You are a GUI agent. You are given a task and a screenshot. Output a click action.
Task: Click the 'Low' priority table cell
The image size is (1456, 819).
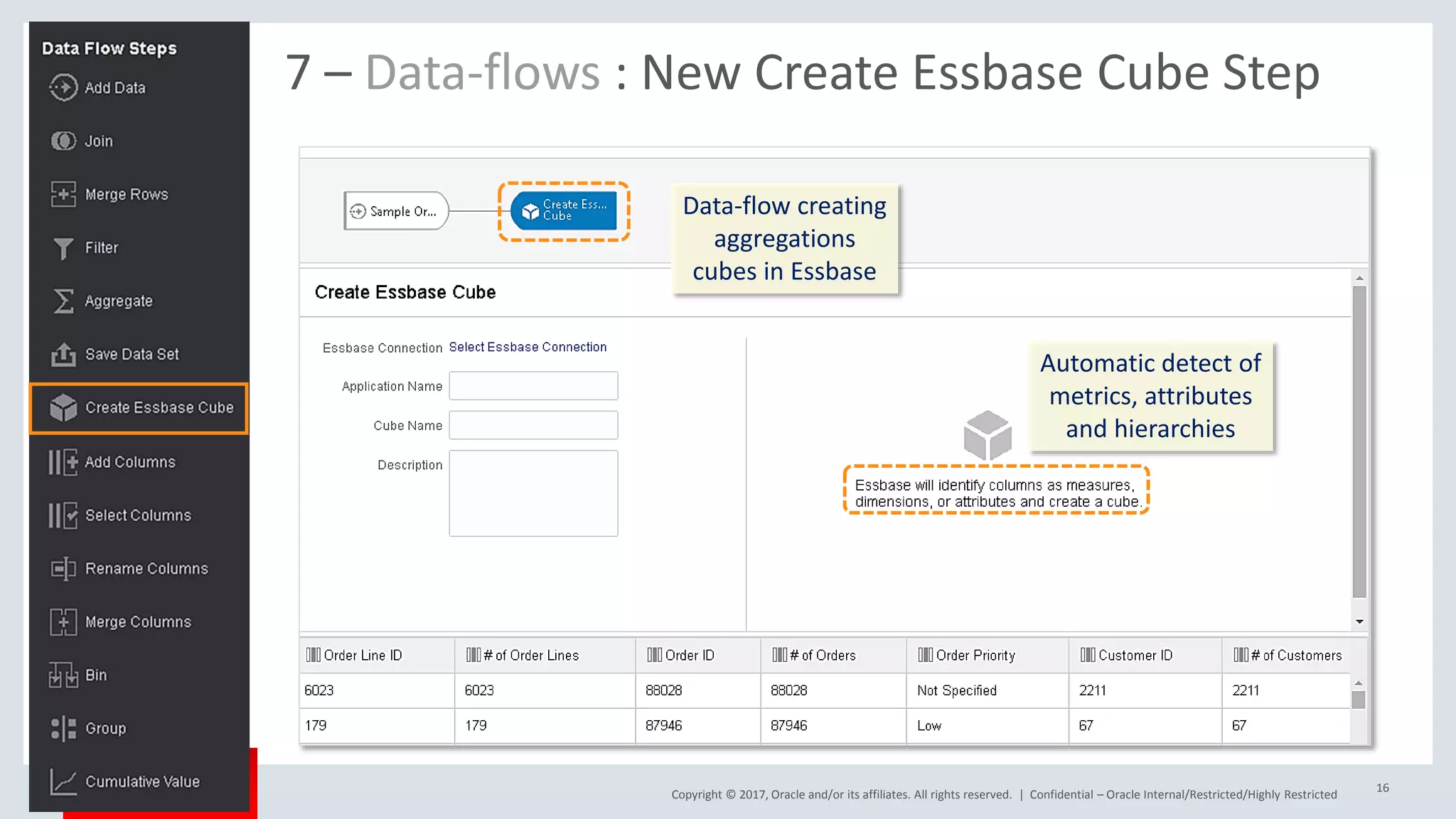(x=987, y=726)
